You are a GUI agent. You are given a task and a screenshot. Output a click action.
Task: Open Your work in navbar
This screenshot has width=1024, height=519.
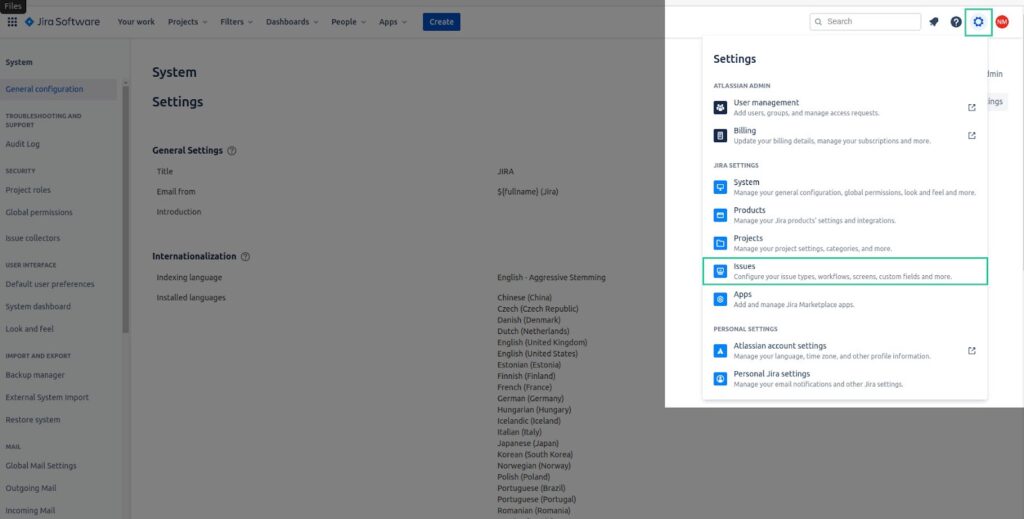tap(136, 22)
